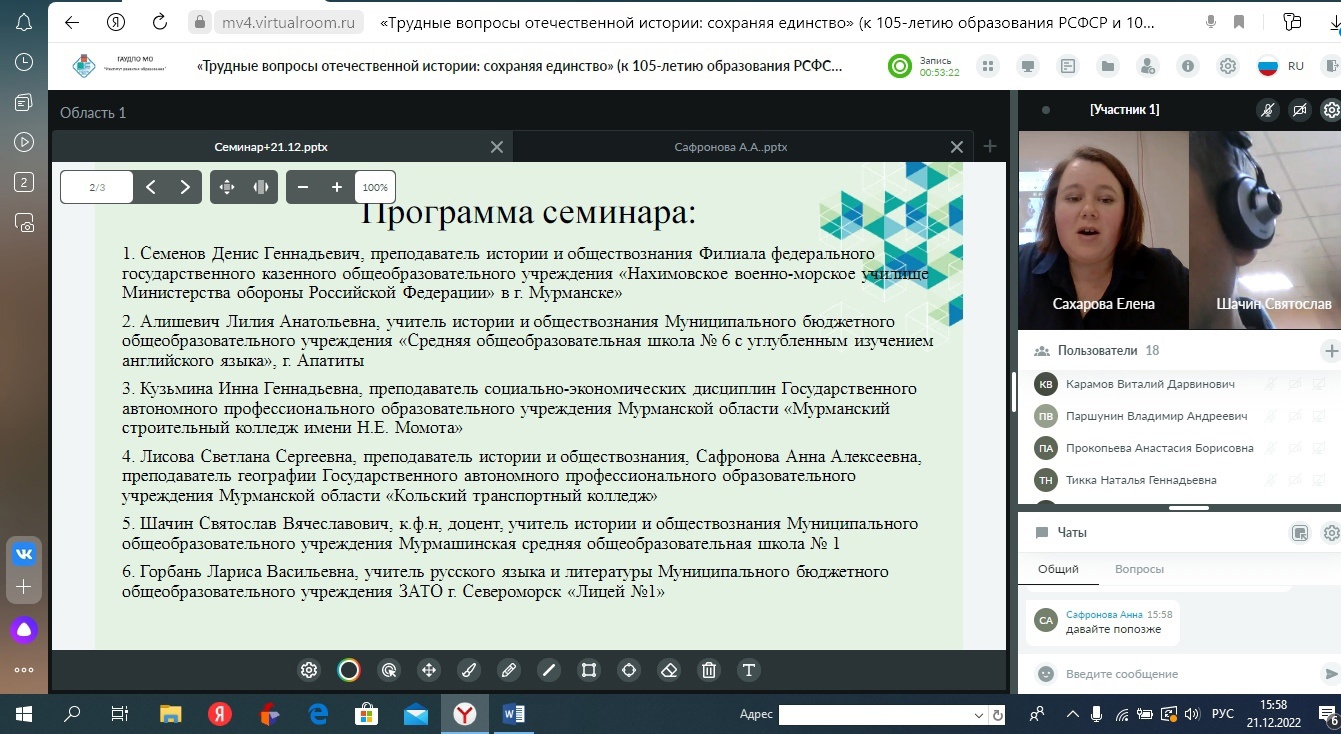Toggle the recording indicator
This screenshot has width=1341, height=734.
click(x=900, y=66)
